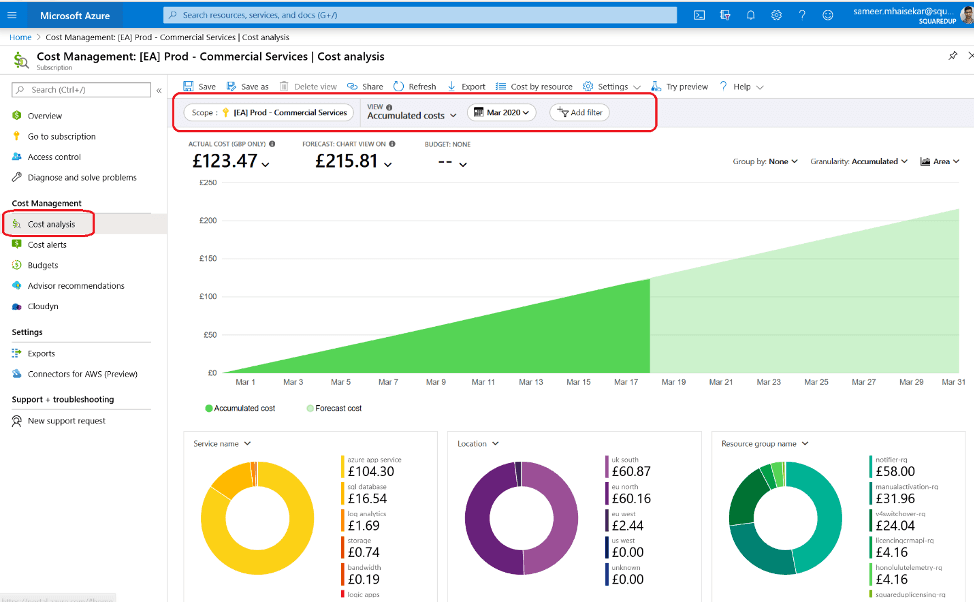Click the Add filter button
Viewport: 974px width, 602px height.
pyautogui.click(x=580, y=112)
